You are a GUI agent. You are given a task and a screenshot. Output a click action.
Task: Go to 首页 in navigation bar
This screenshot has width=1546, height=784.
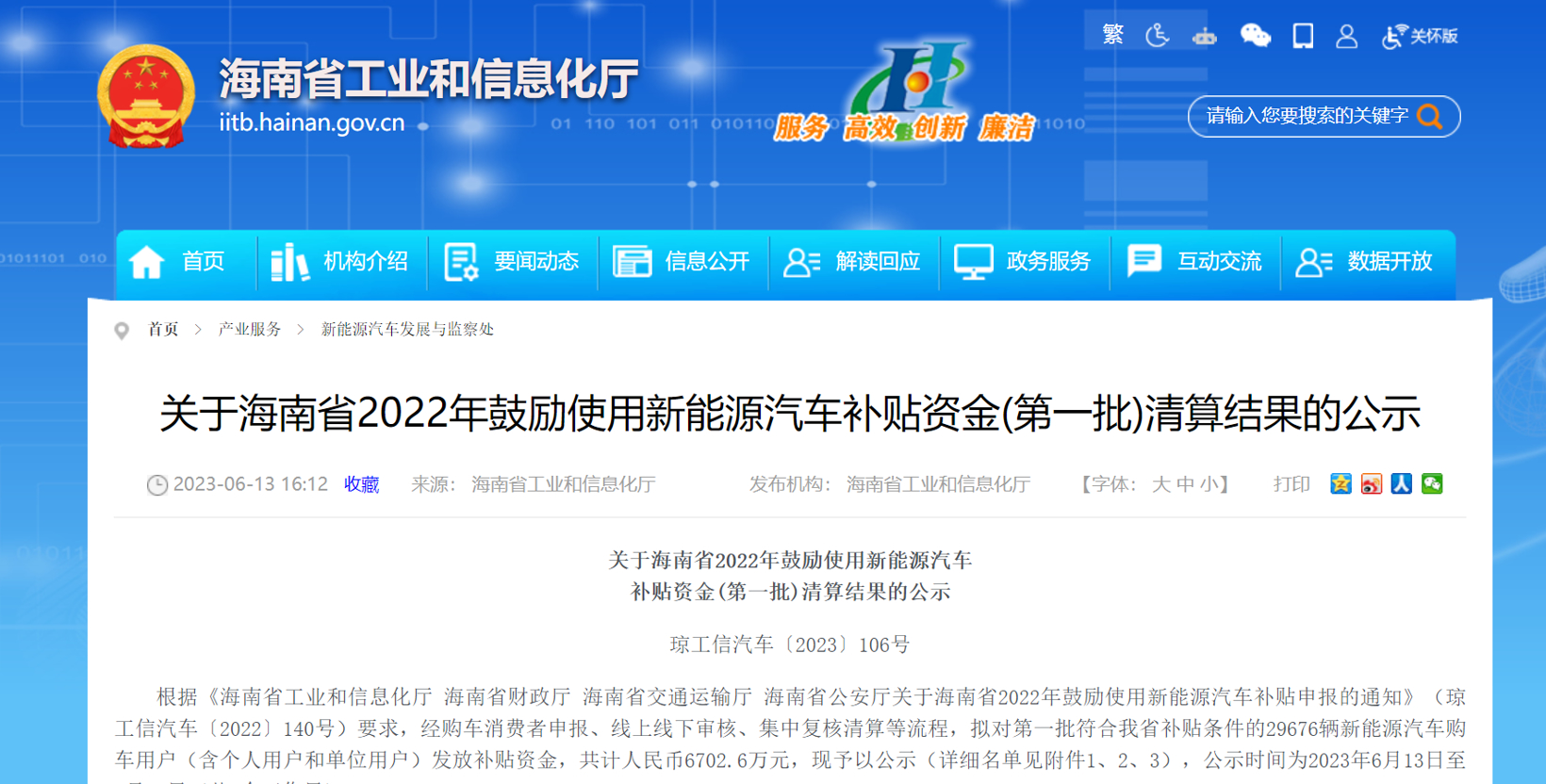pos(179,262)
